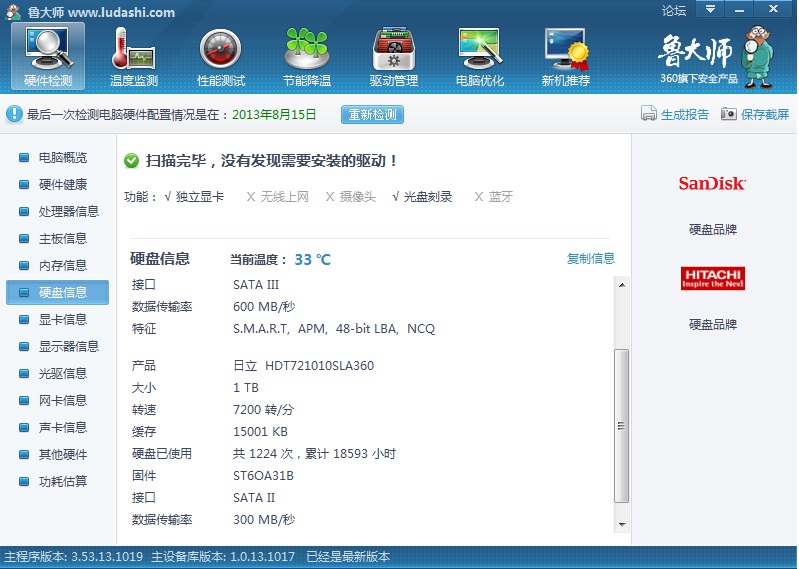Click 复制信息 copy info link
This screenshot has width=799, height=569.
pos(590,258)
